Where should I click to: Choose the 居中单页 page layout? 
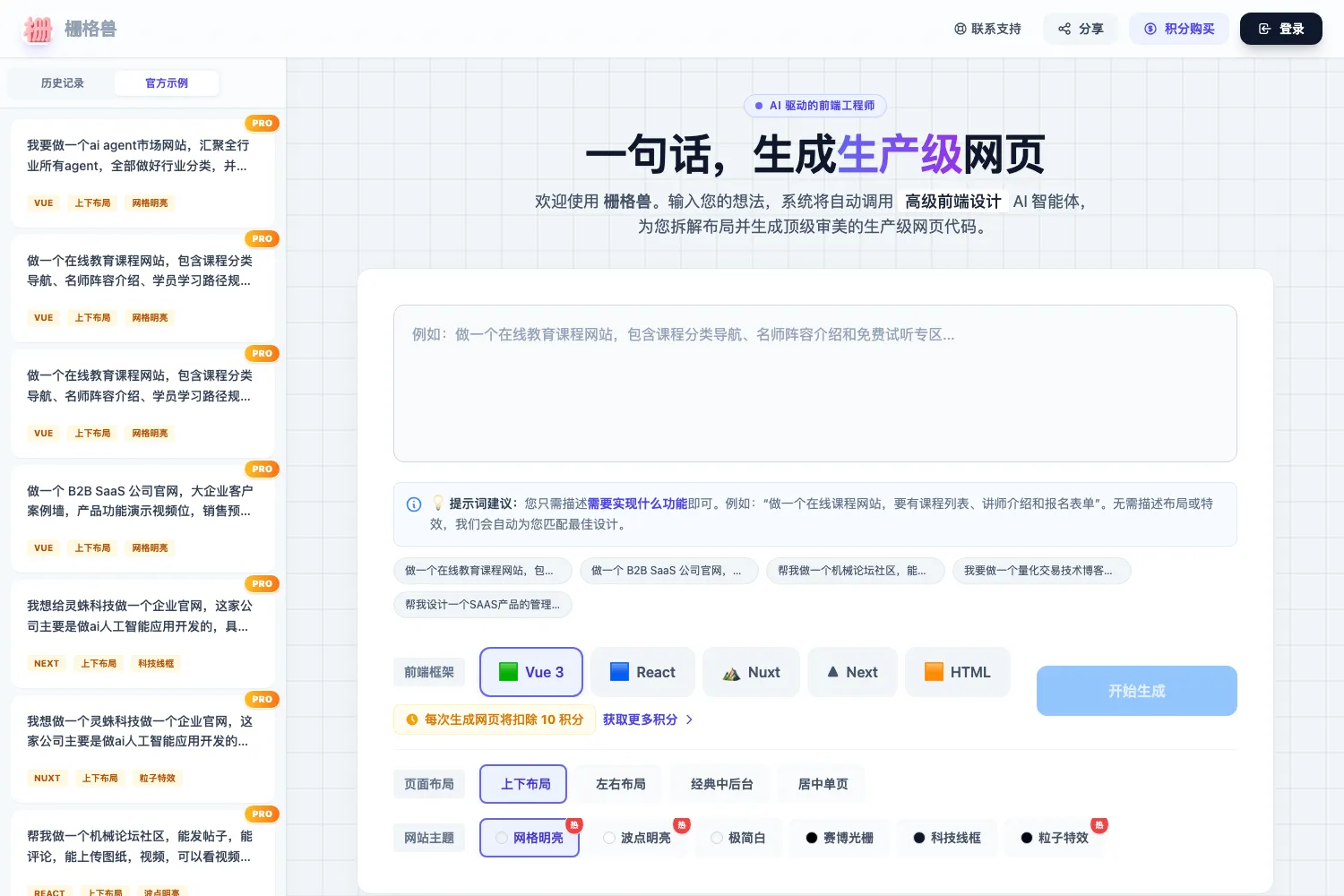pos(823,784)
